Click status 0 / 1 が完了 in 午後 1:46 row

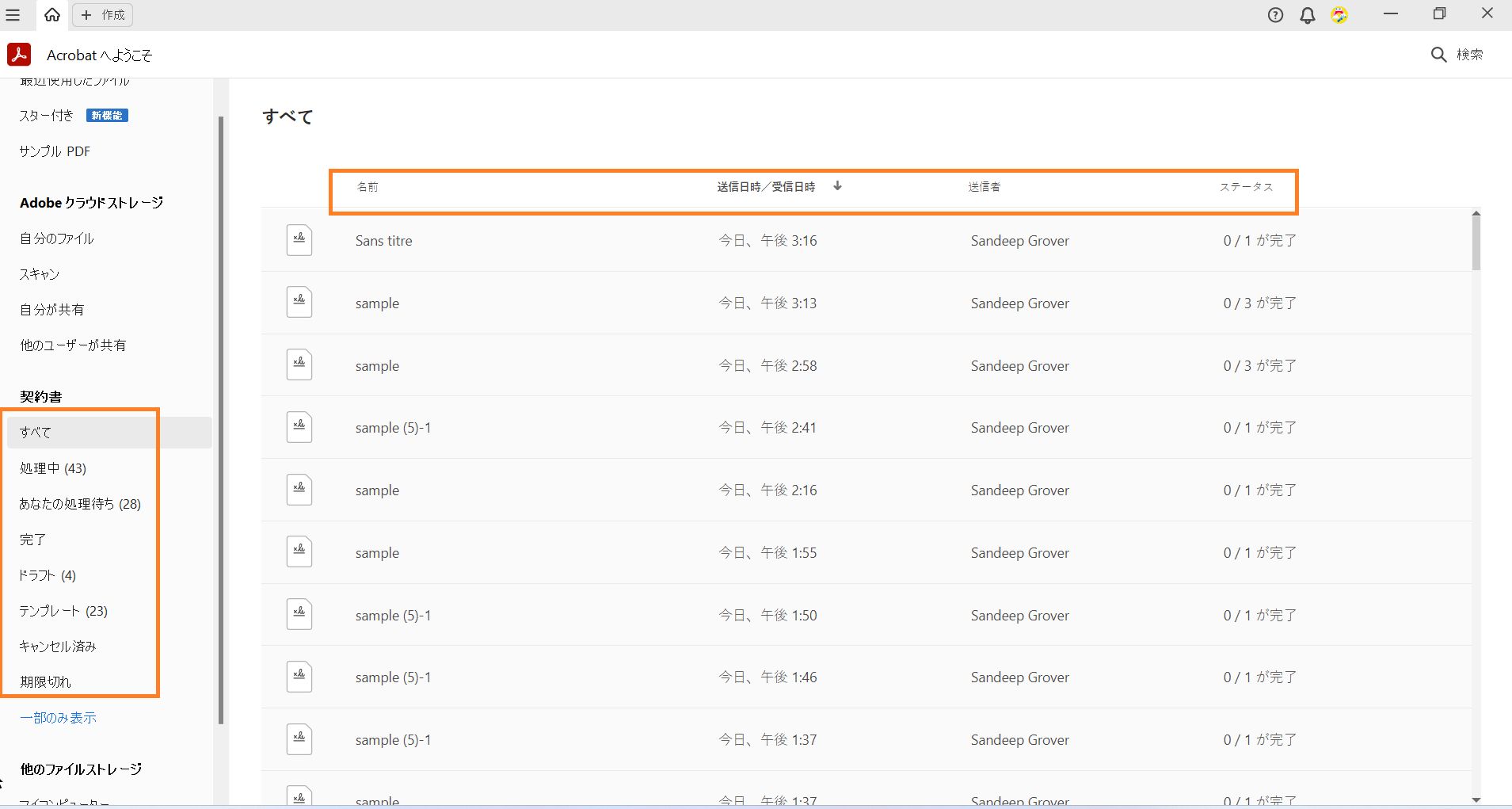coord(1260,677)
